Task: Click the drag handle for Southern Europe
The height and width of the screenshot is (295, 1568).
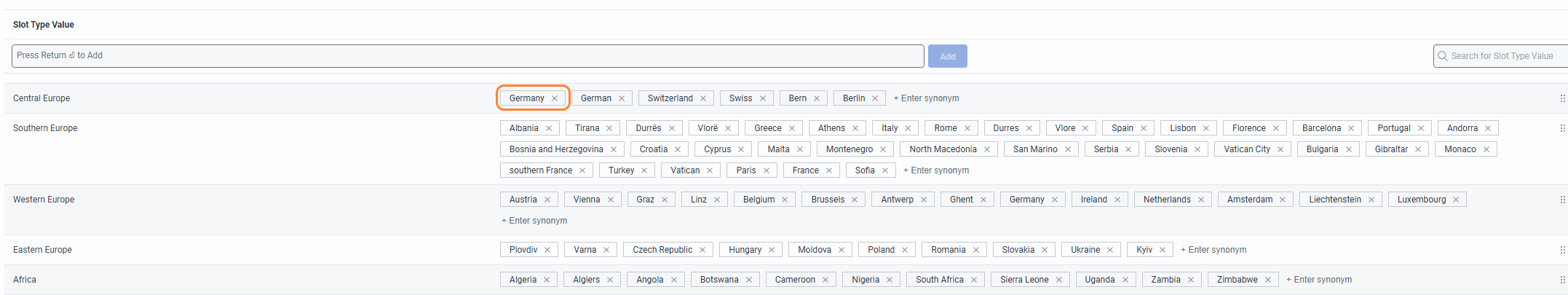Action: [1562, 128]
